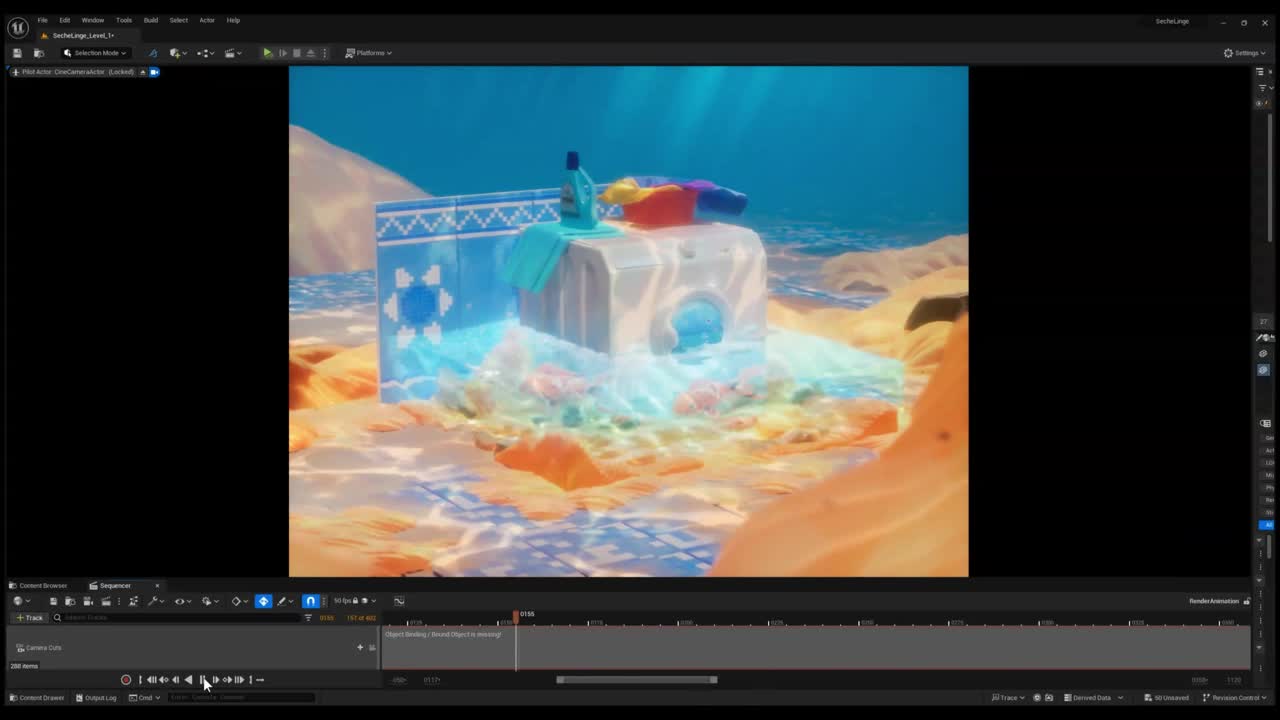Image resolution: width=1280 pixels, height=720 pixels.
Task: Save the current level with the disk icon
Action: click(17, 53)
